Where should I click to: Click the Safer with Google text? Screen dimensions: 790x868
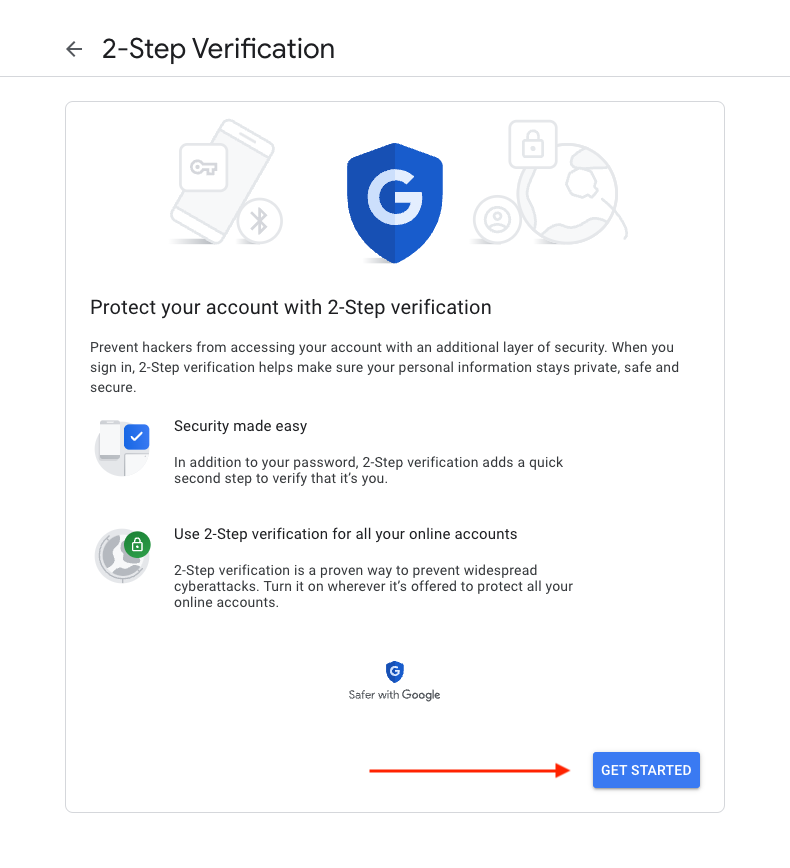point(394,695)
